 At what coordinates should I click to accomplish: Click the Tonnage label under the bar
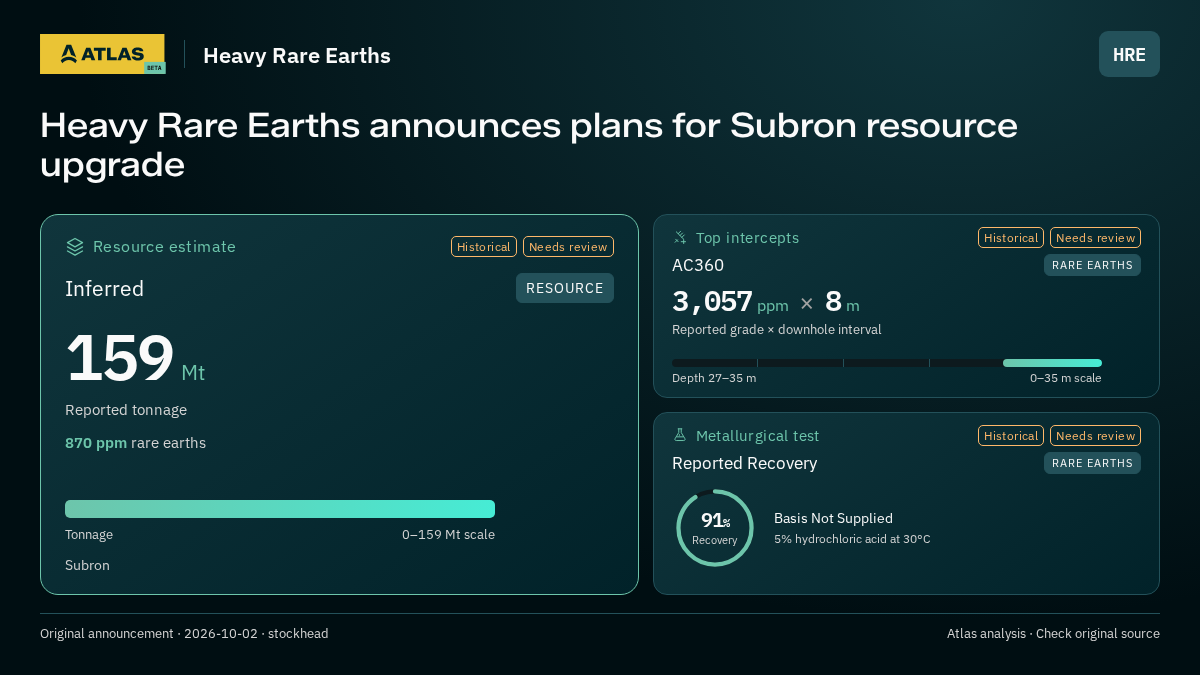coord(89,535)
